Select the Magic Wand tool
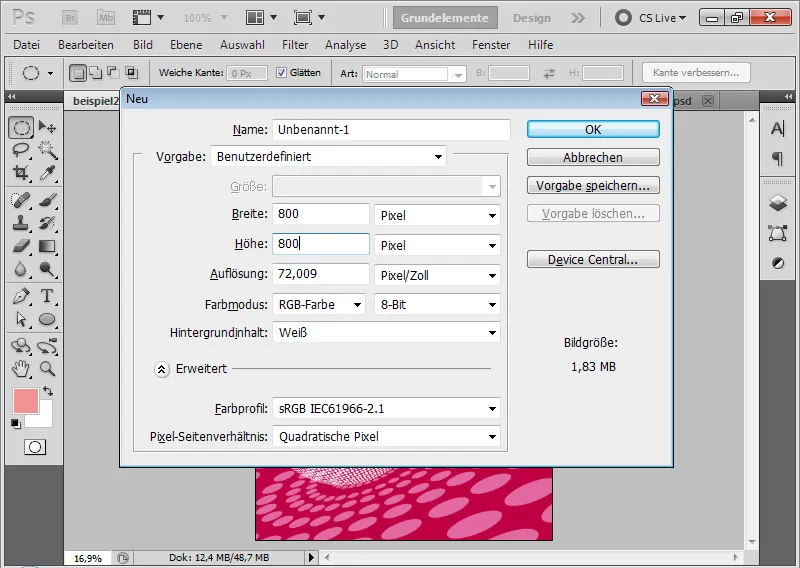Image resolution: width=800 pixels, height=568 pixels. 47,150
